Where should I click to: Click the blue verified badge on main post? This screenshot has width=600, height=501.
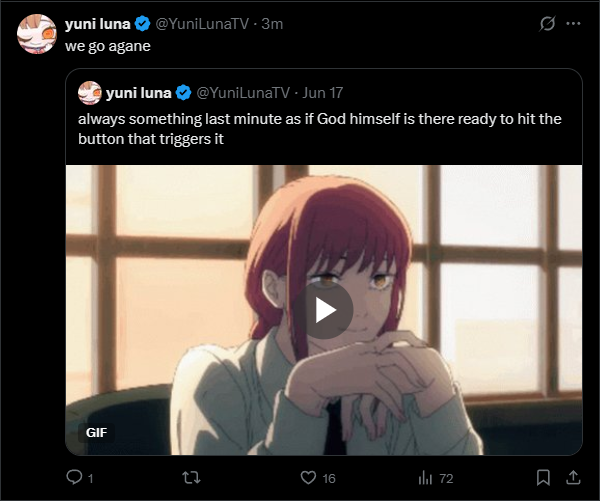pos(143,24)
